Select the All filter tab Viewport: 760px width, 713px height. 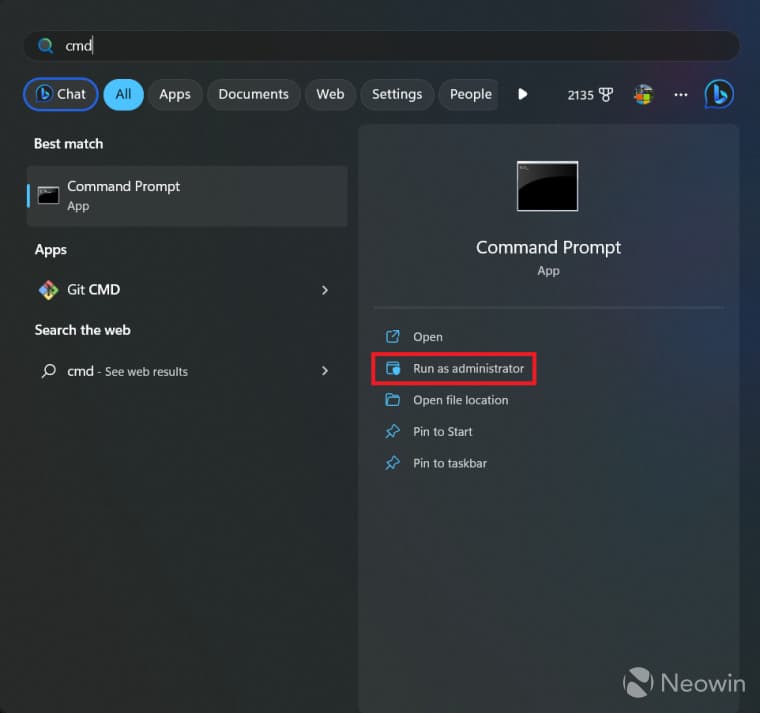pos(123,94)
